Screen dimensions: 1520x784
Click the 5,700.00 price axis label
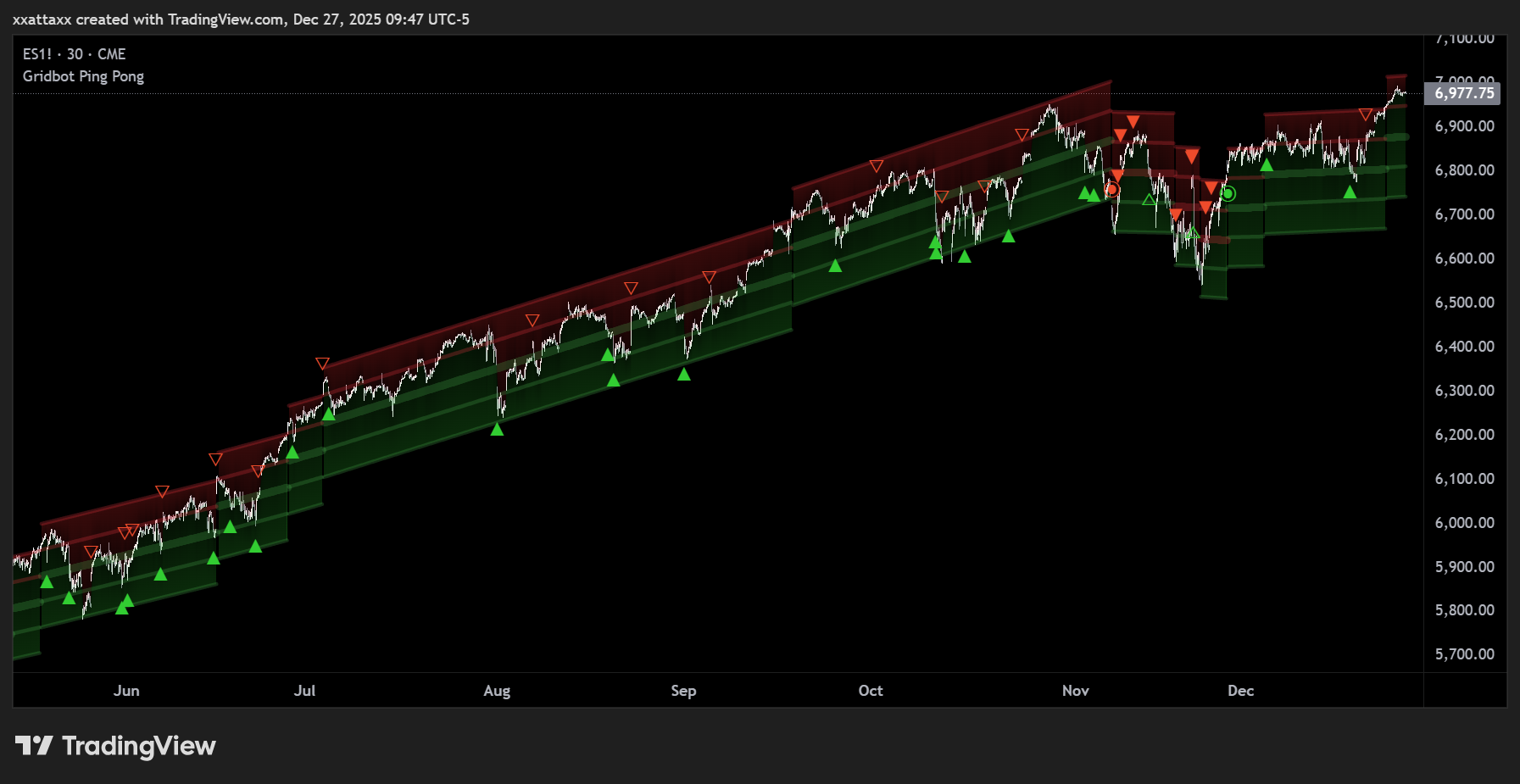pos(1464,654)
